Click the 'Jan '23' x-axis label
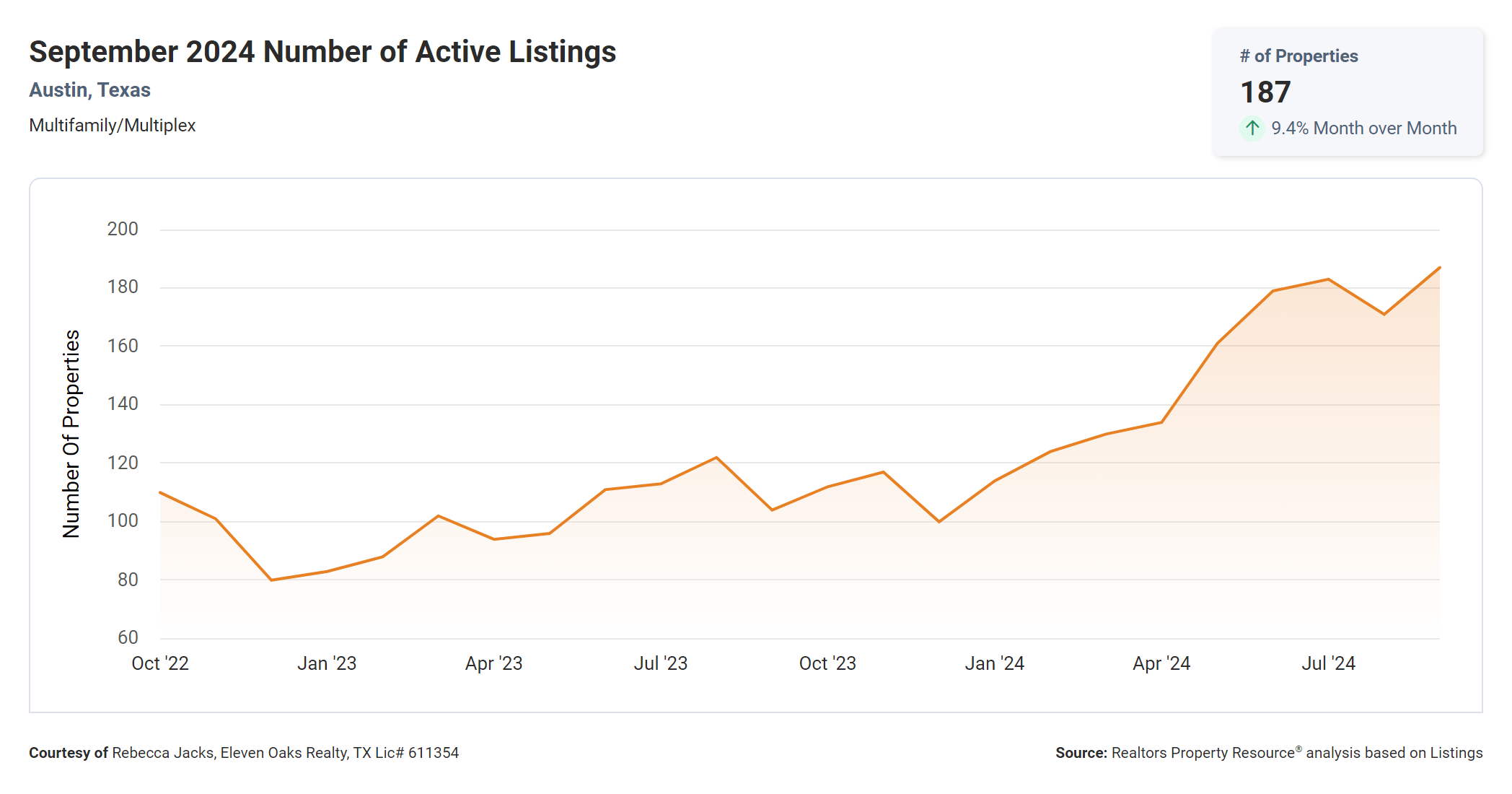The height and width of the screenshot is (794, 1512). coord(327,663)
